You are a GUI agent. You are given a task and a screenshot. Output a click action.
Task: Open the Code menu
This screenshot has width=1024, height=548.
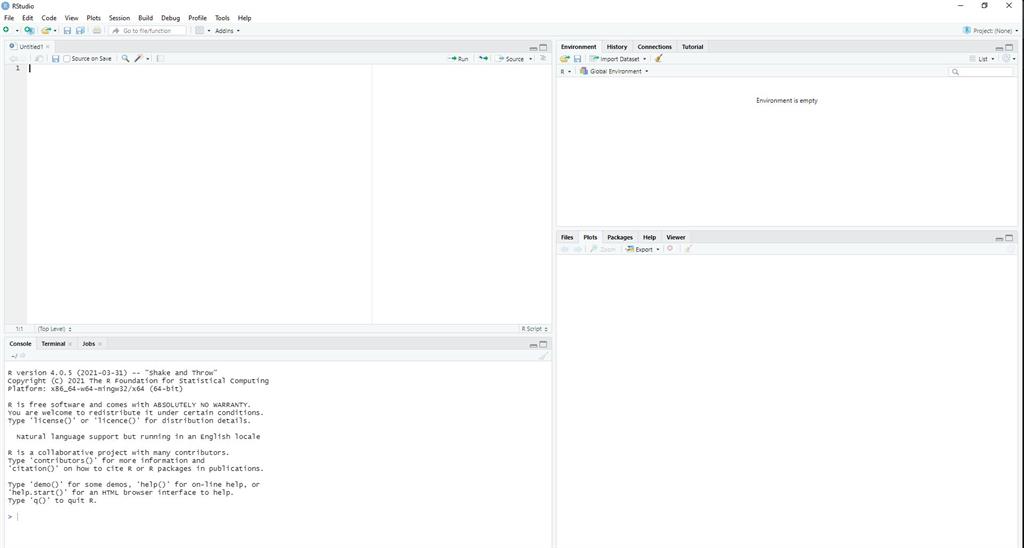pyautogui.click(x=49, y=18)
